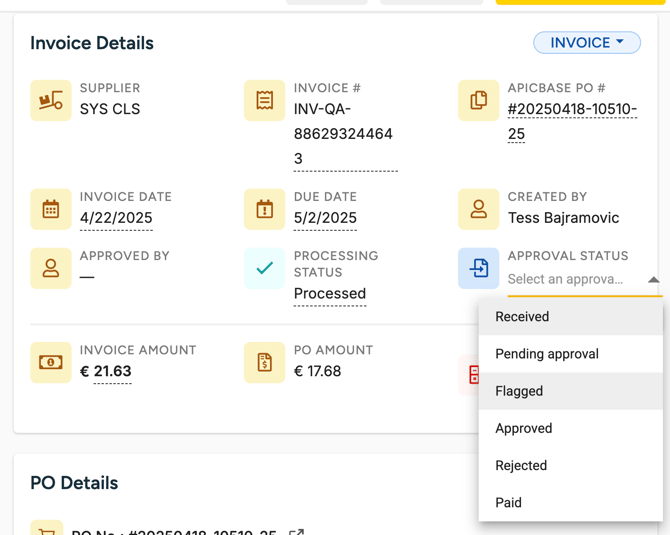
Task: Select the Flagged status option
Action: coord(519,391)
